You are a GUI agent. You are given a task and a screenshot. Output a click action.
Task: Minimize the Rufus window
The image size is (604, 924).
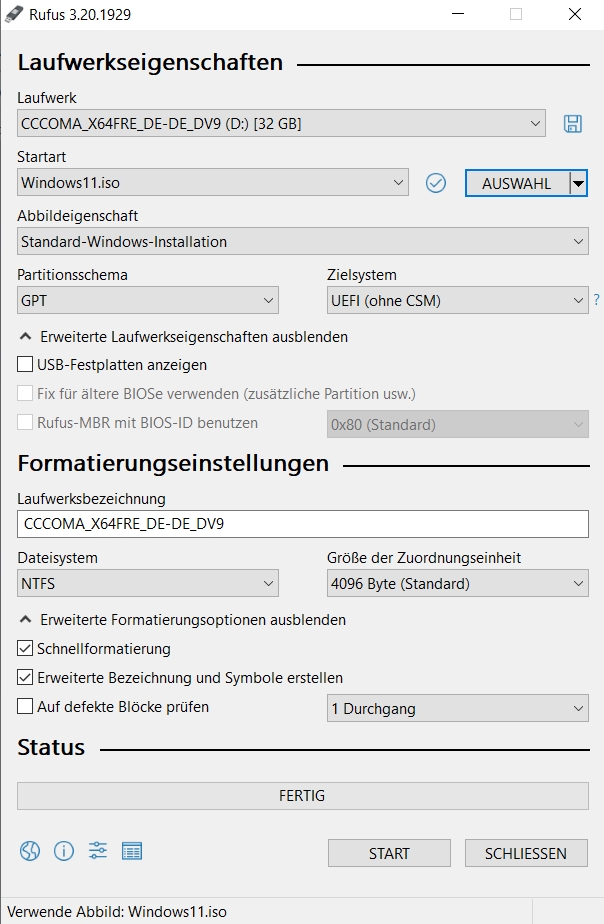(458, 14)
